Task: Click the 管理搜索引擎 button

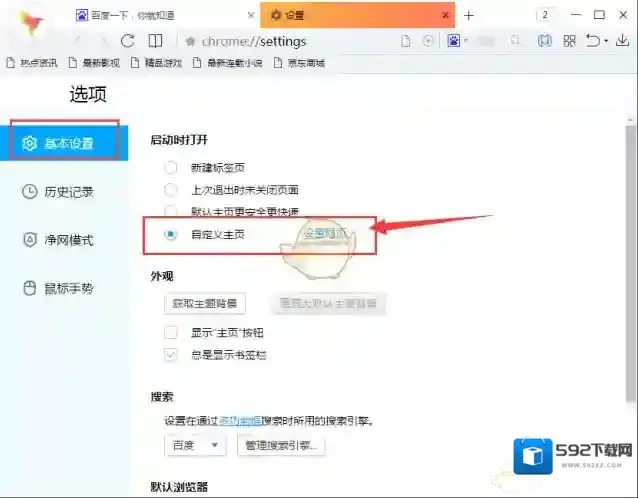Action: click(280, 445)
